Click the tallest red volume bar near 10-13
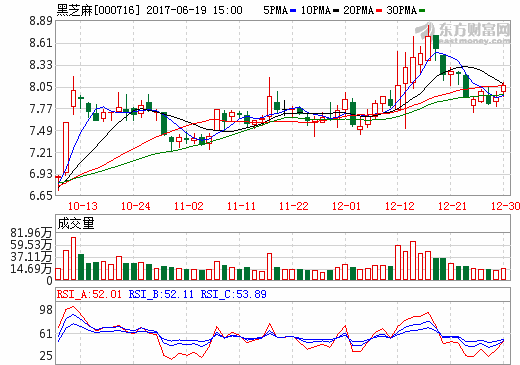Image resolution: width=520 pixels, height=365 pixels. [73, 259]
